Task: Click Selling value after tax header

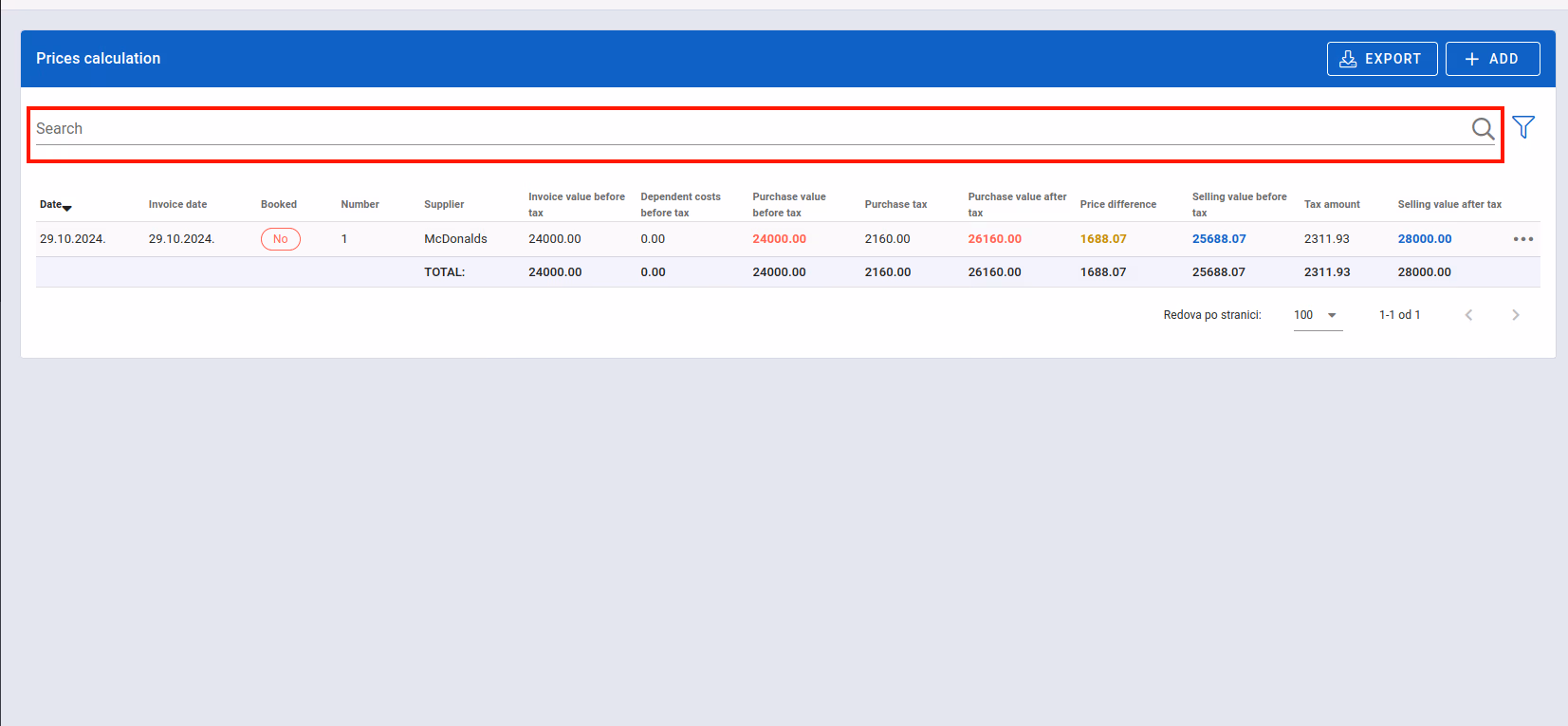Action: point(1449,205)
